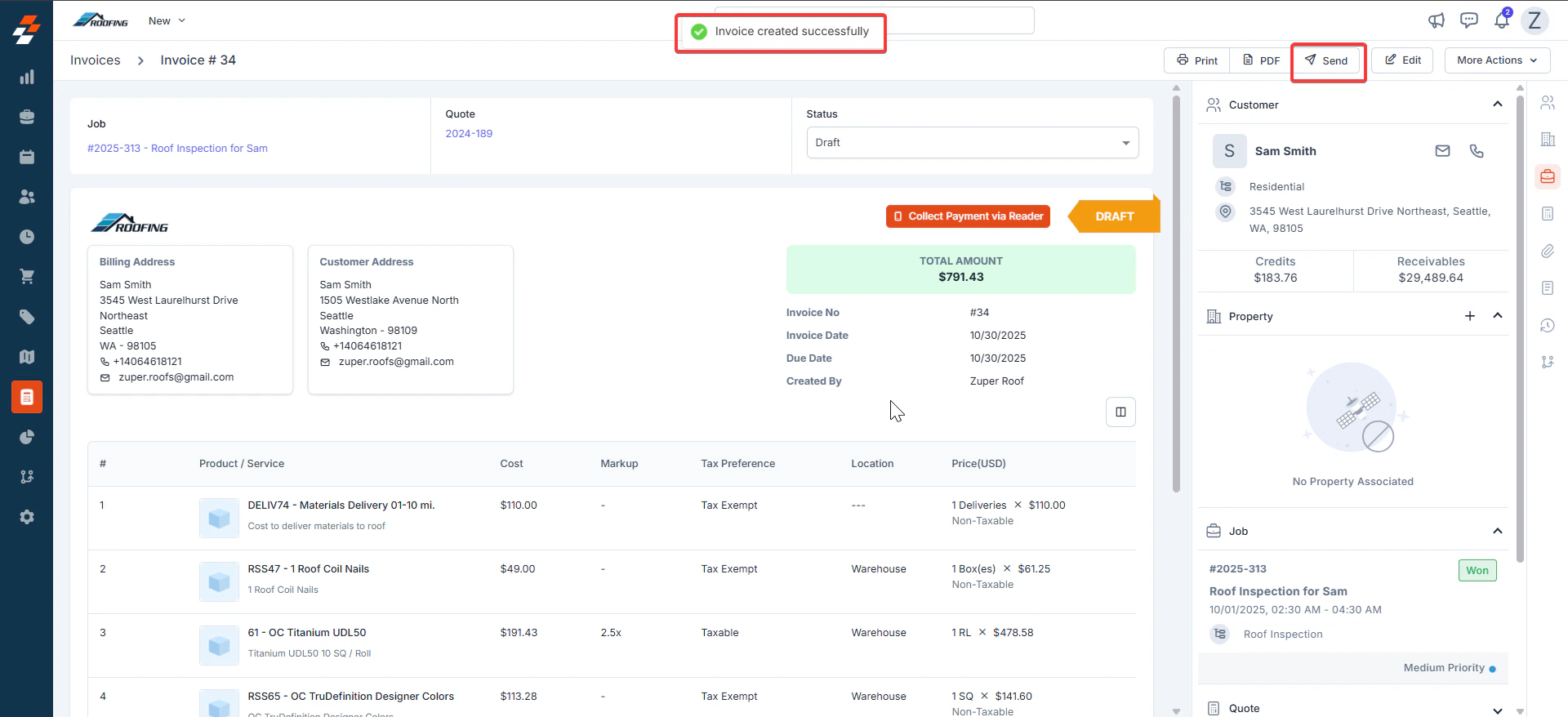The height and width of the screenshot is (717, 1568).
Task: Collapse the Property panel section
Action: click(1498, 316)
